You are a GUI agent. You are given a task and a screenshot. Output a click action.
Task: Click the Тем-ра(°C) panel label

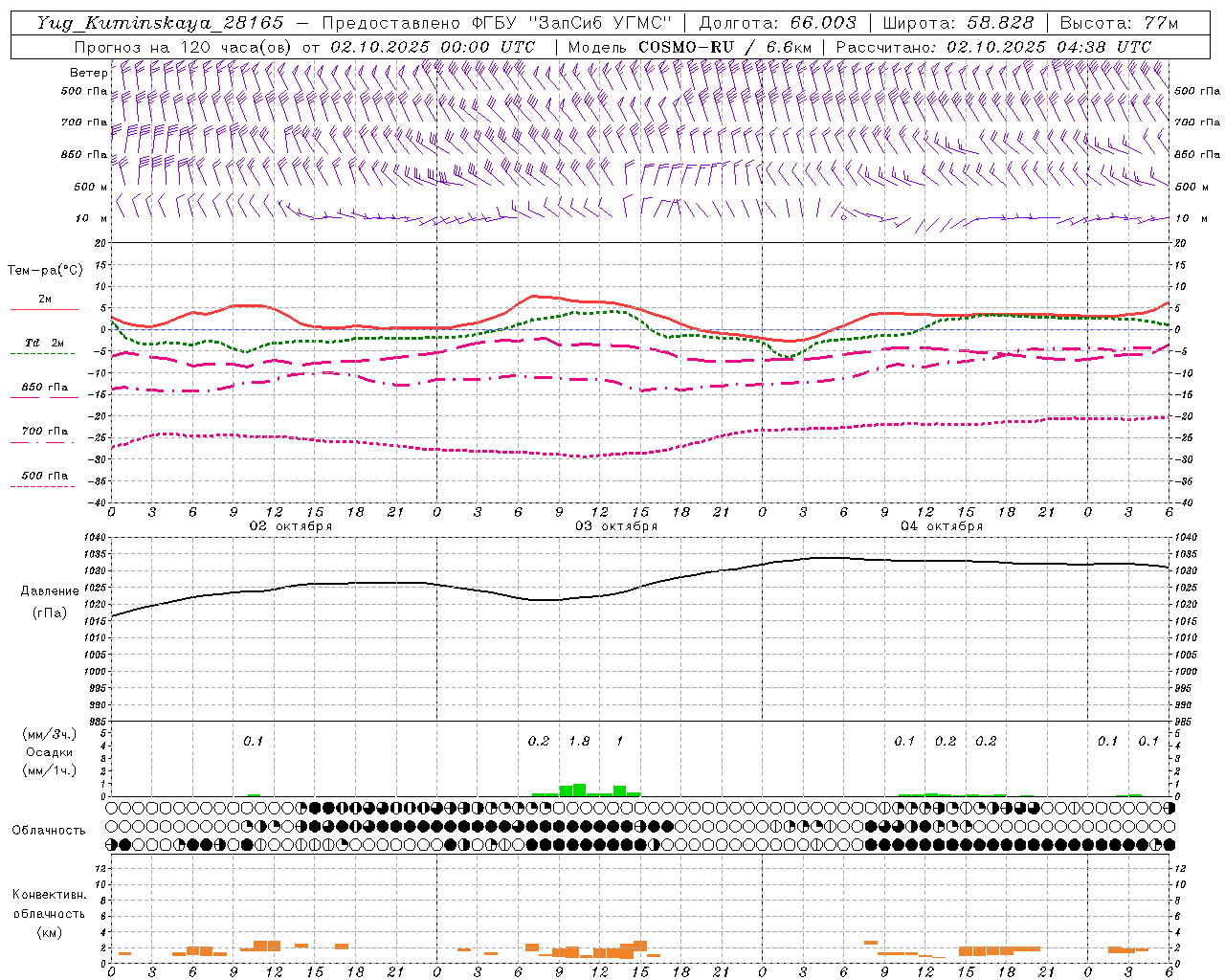click(45, 271)
